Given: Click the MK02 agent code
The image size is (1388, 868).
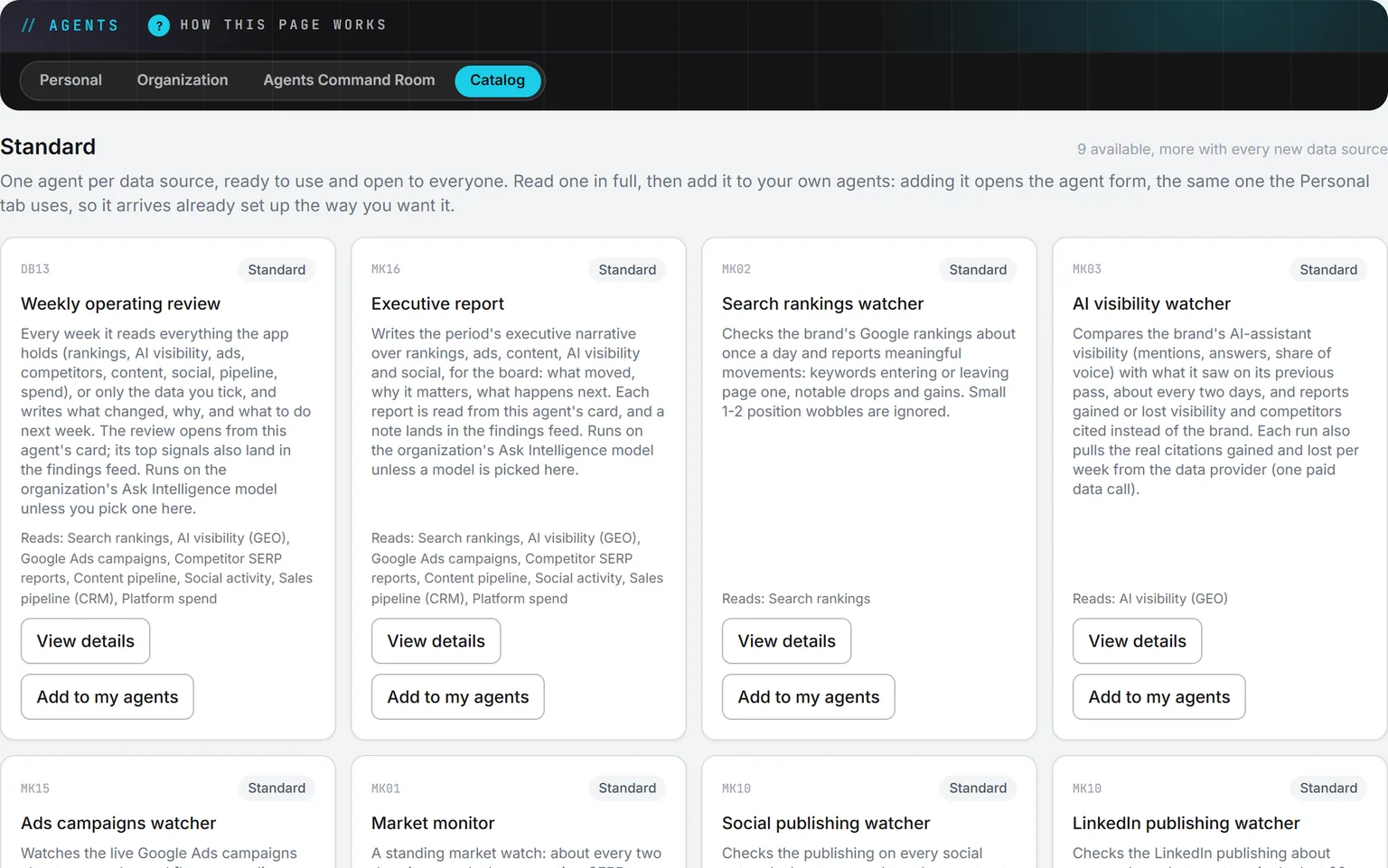Looking at the screenshot, I should (736, 269).
